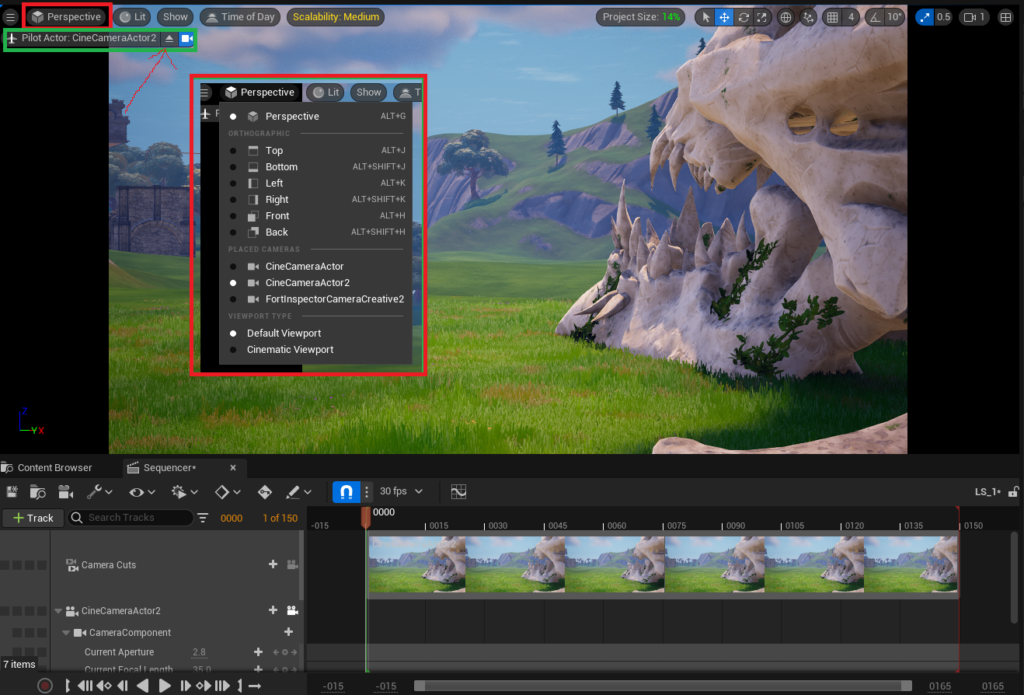Jump to the sequence end

(239, 686)
